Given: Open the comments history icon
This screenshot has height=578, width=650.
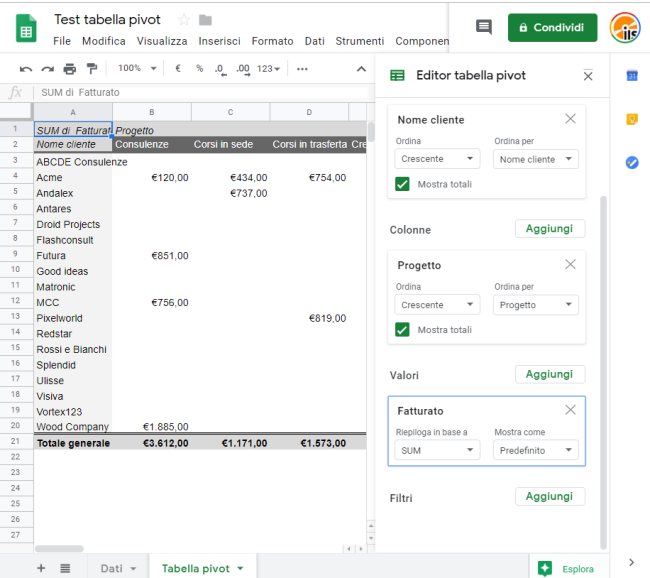Looking at the screenshot, I should (x=483, y=28).
